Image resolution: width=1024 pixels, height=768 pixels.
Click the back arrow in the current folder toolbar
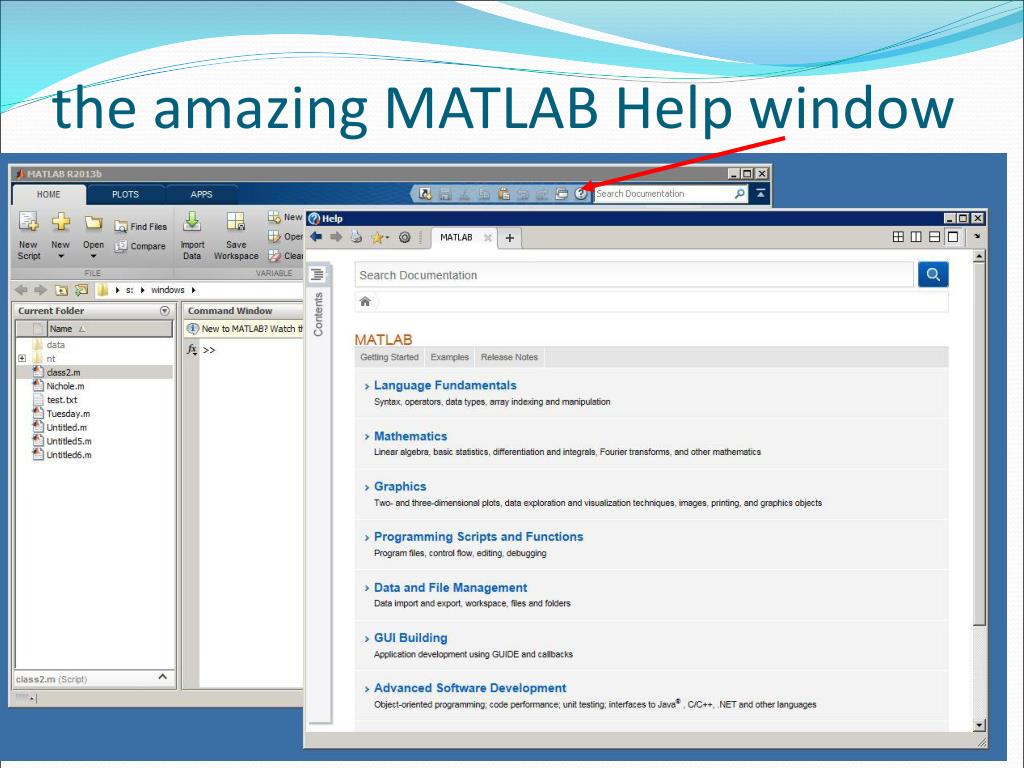pos(21,290)
